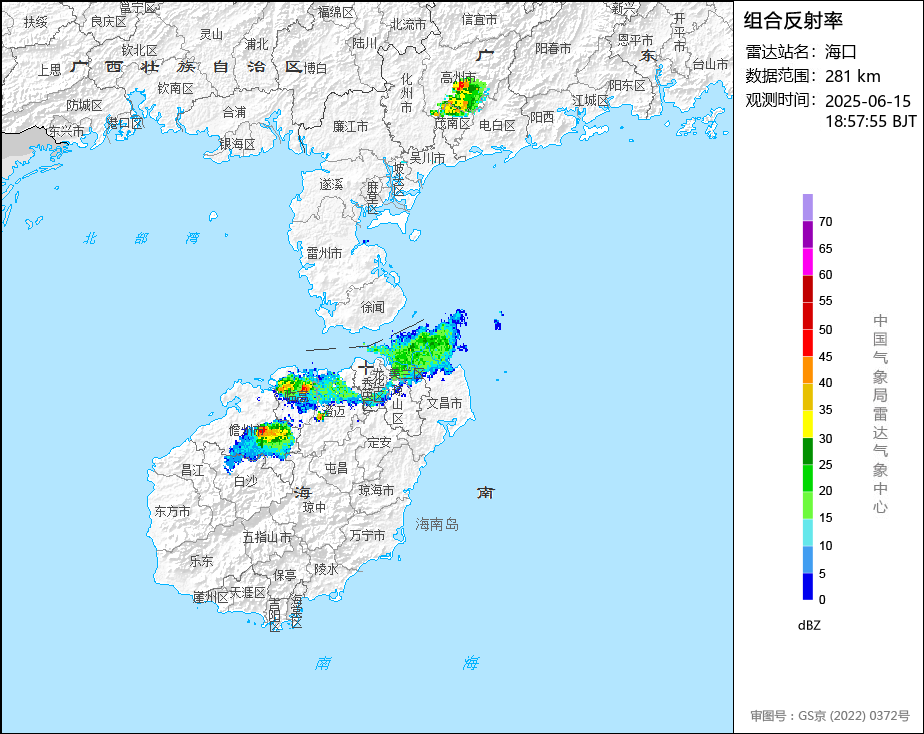The width and height of the screenshot is (924, 734).
Task: Click the 文昌市 map label
Action: pos(444,403)
